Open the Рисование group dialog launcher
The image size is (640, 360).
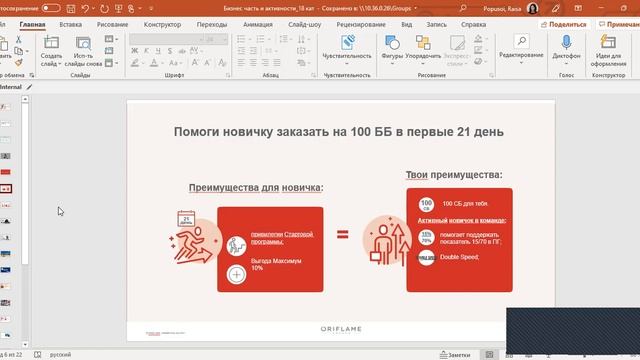tap(491, 76)
